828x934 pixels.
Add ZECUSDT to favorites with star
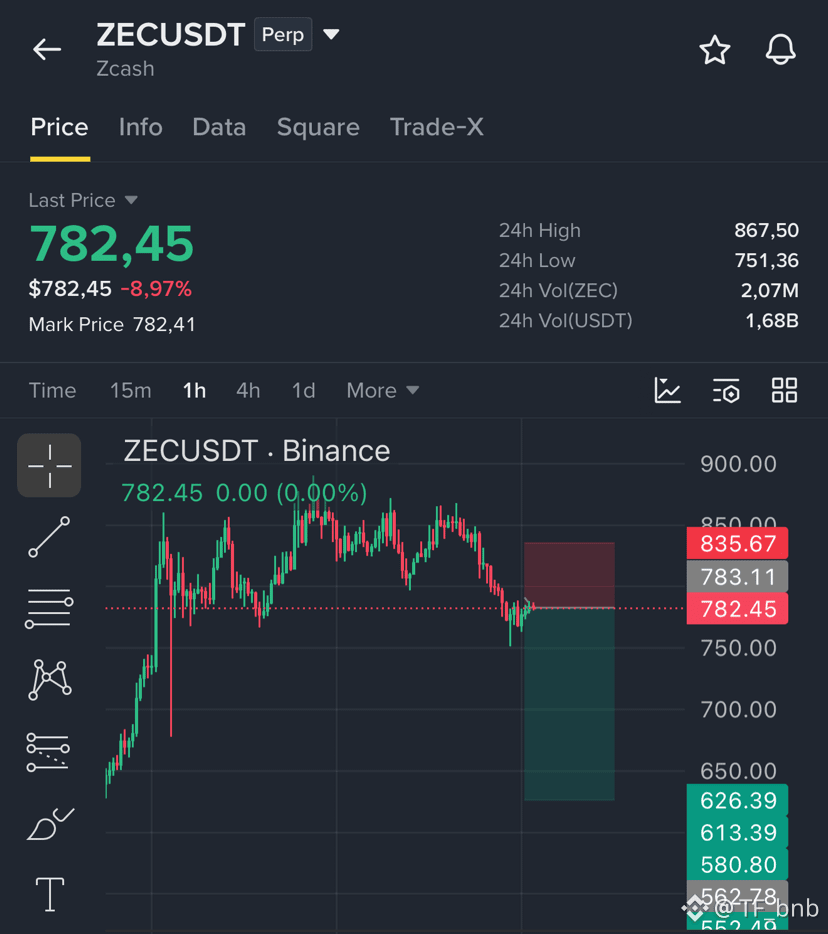pyautogui.click(x=714, y=49)
